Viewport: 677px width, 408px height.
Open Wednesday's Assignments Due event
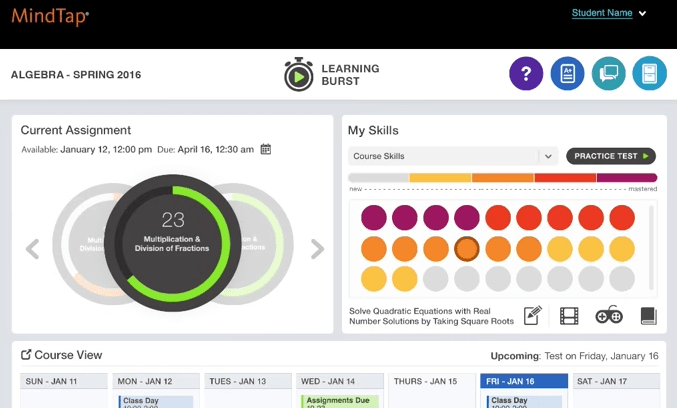[x=340, y=402]
